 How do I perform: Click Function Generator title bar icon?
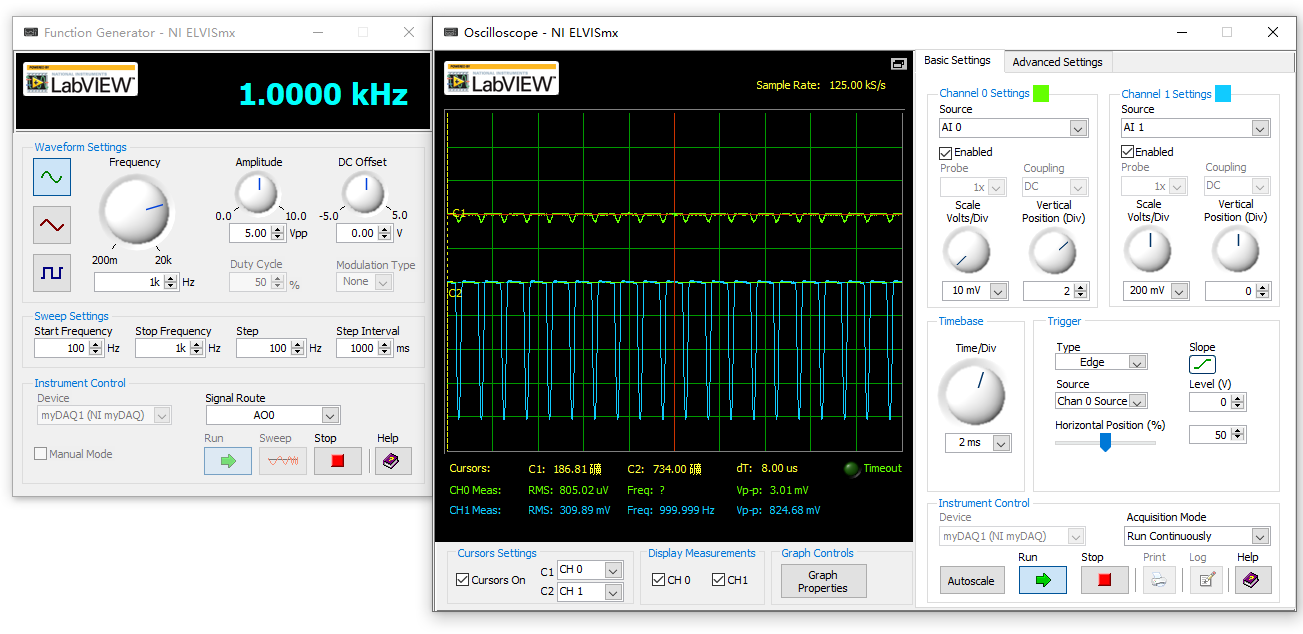point(31,33)
